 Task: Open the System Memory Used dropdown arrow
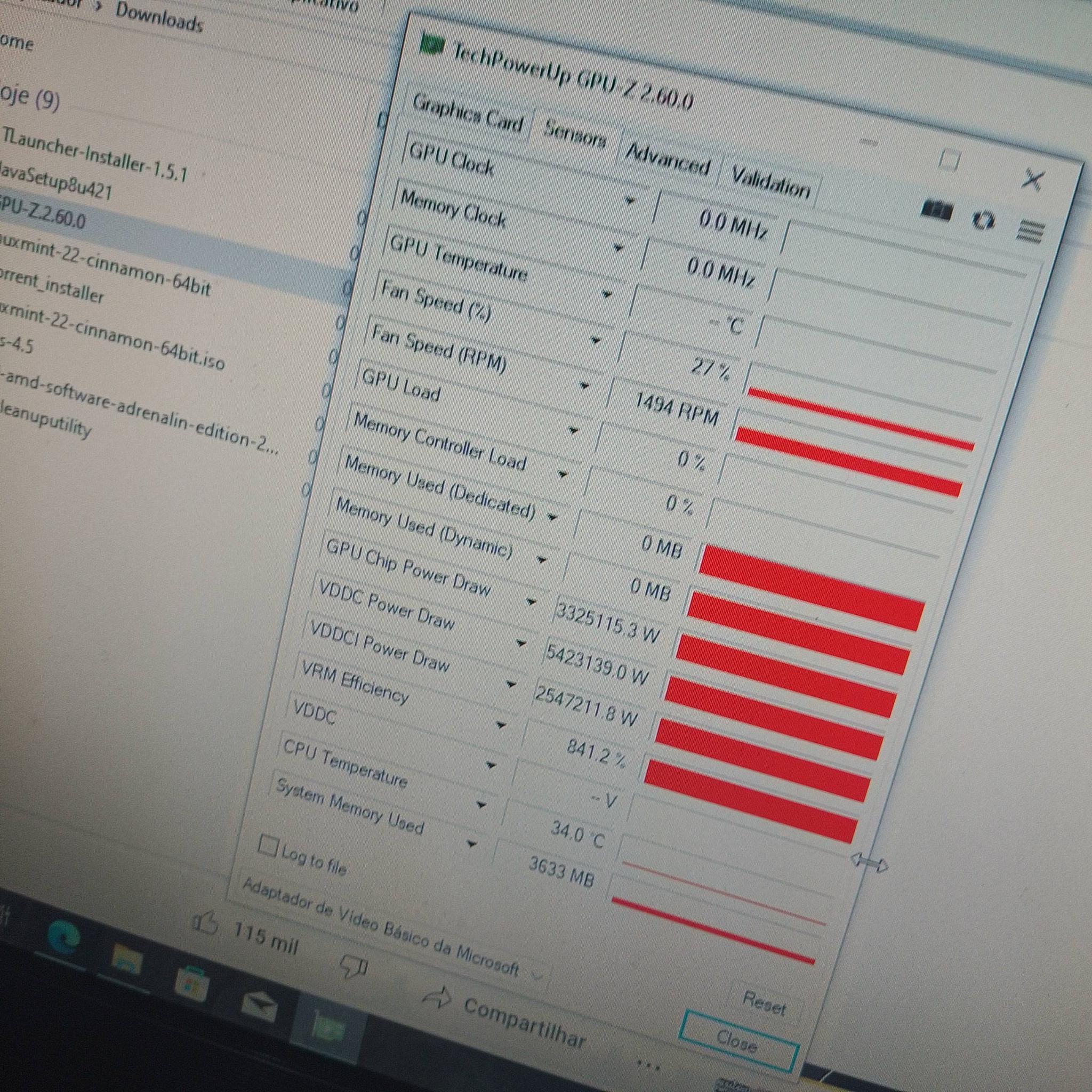(471, 845)
